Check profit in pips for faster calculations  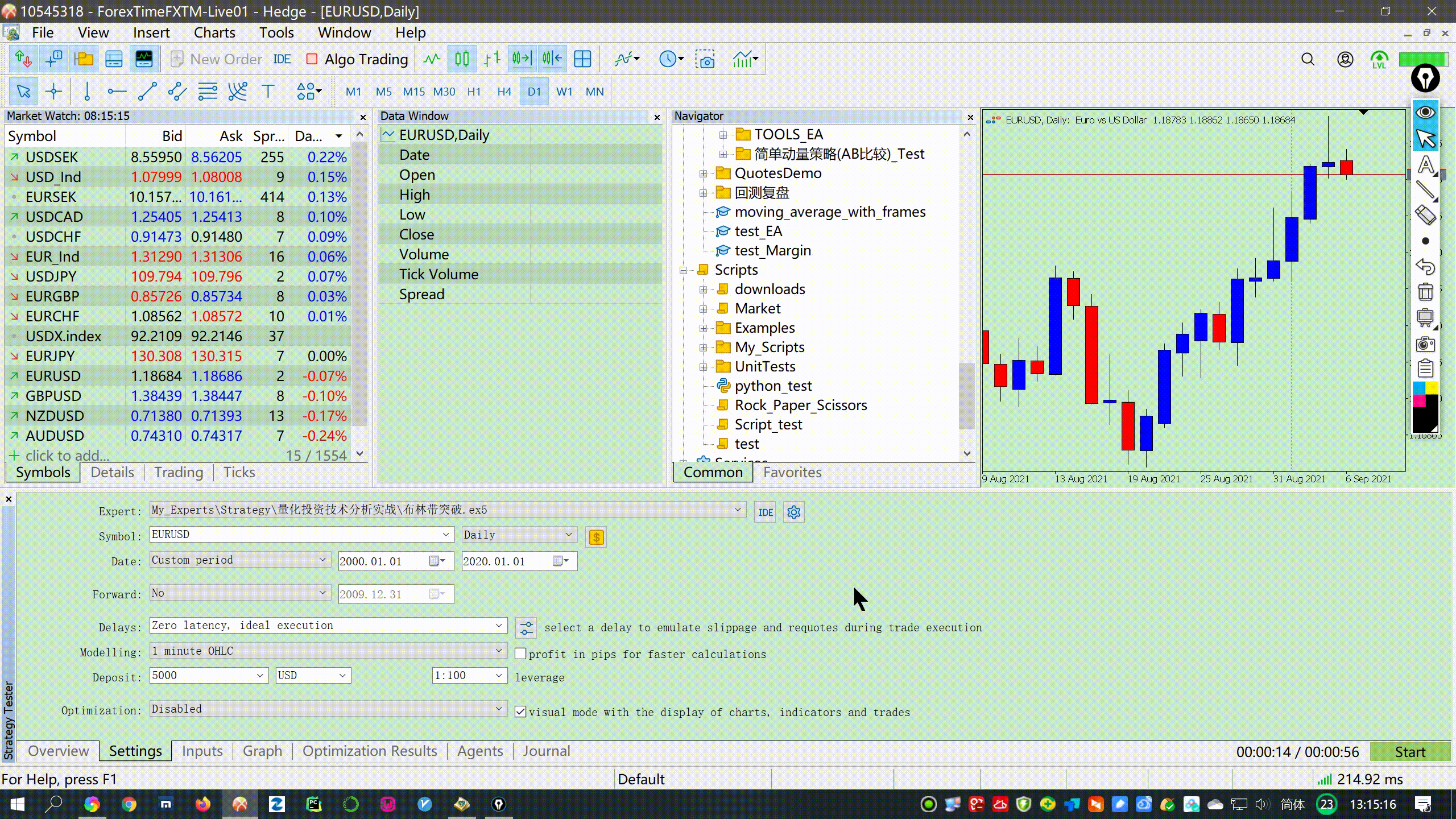click(x=520, y=654)
